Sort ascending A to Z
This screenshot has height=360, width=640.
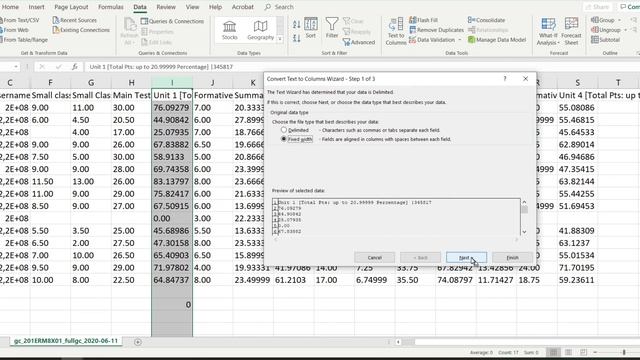[297, 25]
